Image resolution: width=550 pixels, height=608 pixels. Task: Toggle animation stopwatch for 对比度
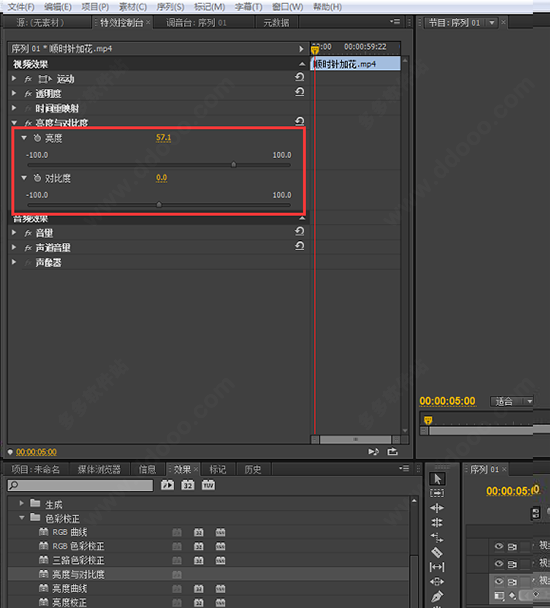[x=37, y=178]
